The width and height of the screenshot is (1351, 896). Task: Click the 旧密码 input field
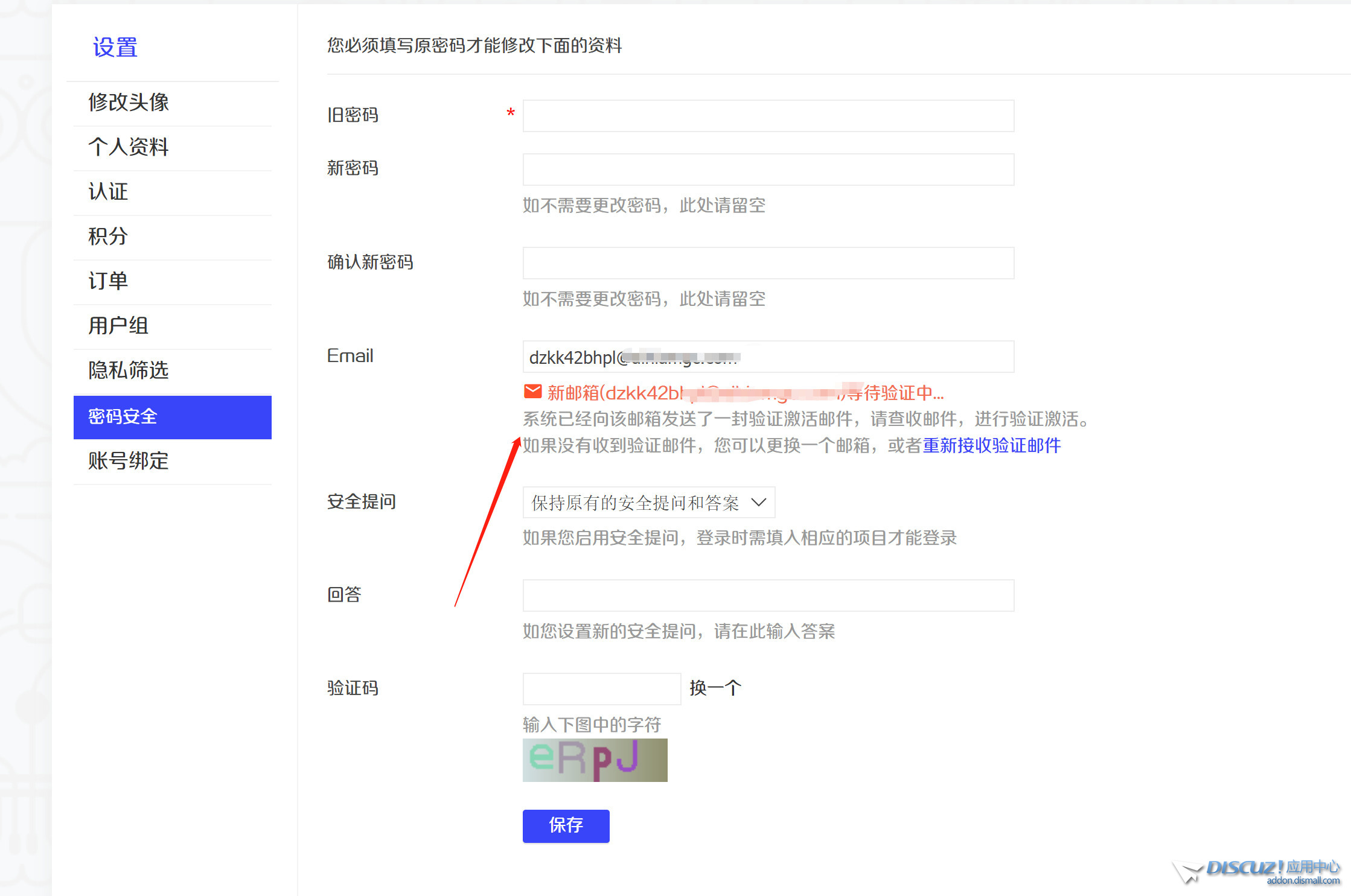pos(768,115)
